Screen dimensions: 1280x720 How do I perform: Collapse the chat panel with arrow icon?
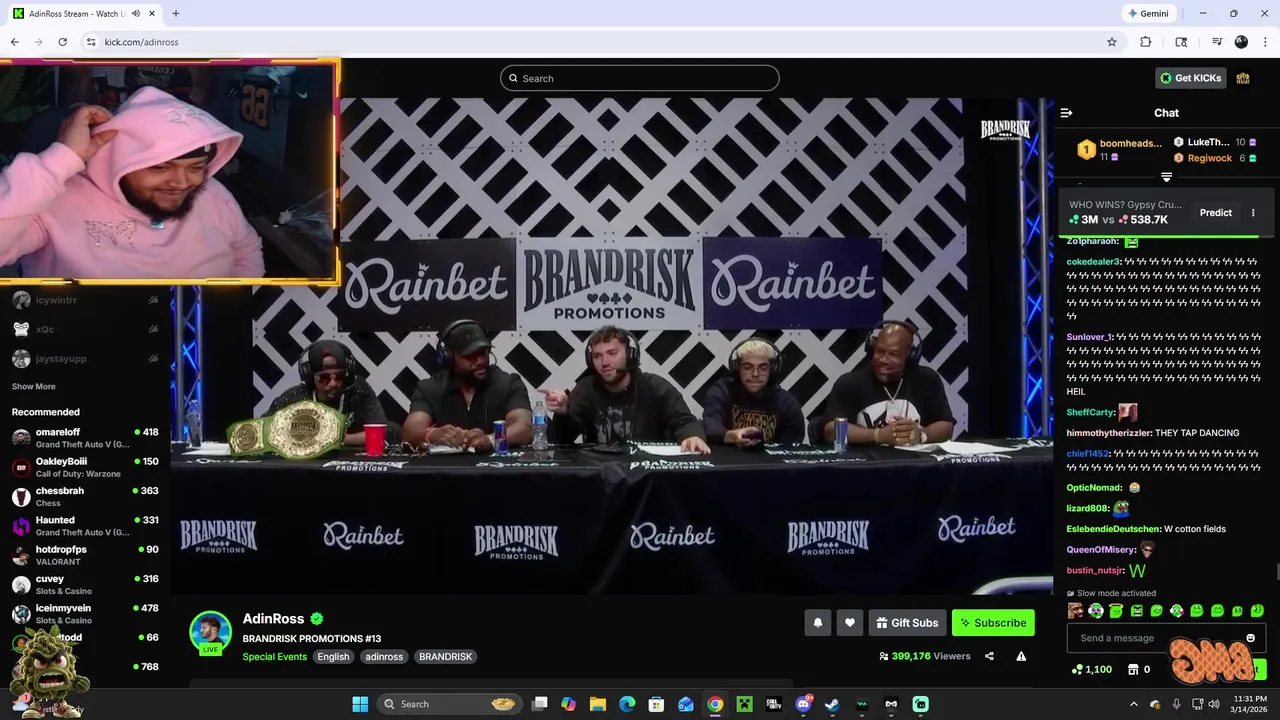pos(1066,113)
